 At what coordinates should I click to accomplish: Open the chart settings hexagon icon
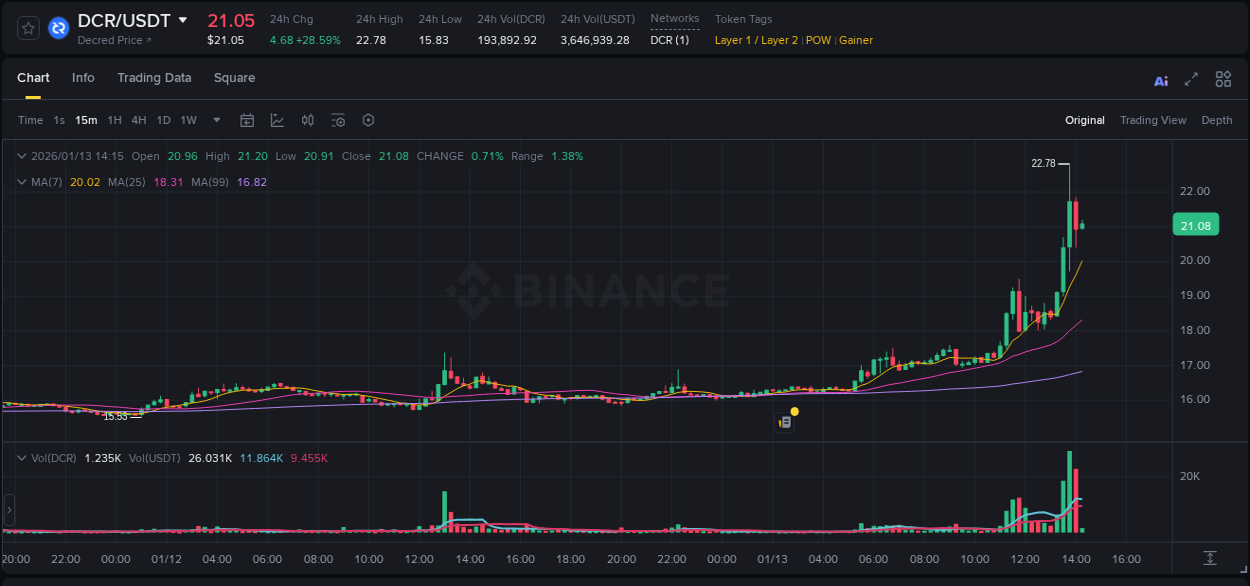pos(368,120)
